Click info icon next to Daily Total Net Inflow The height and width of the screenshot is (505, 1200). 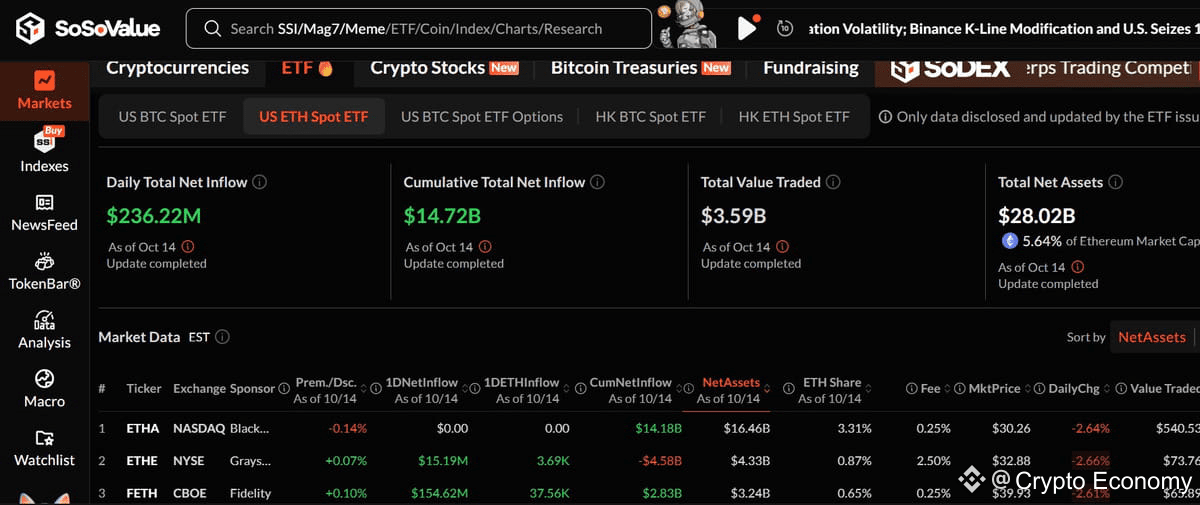click(260, 182)
